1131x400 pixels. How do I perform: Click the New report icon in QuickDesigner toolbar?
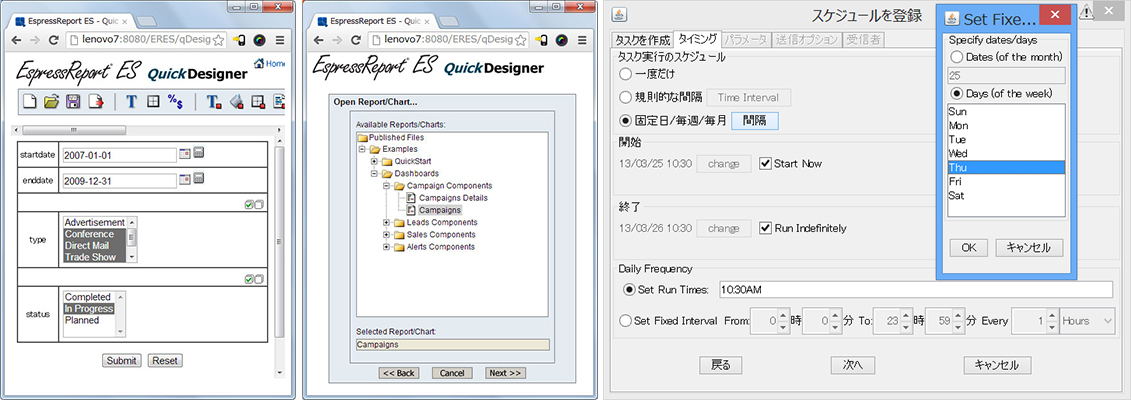tap(30, 102)
